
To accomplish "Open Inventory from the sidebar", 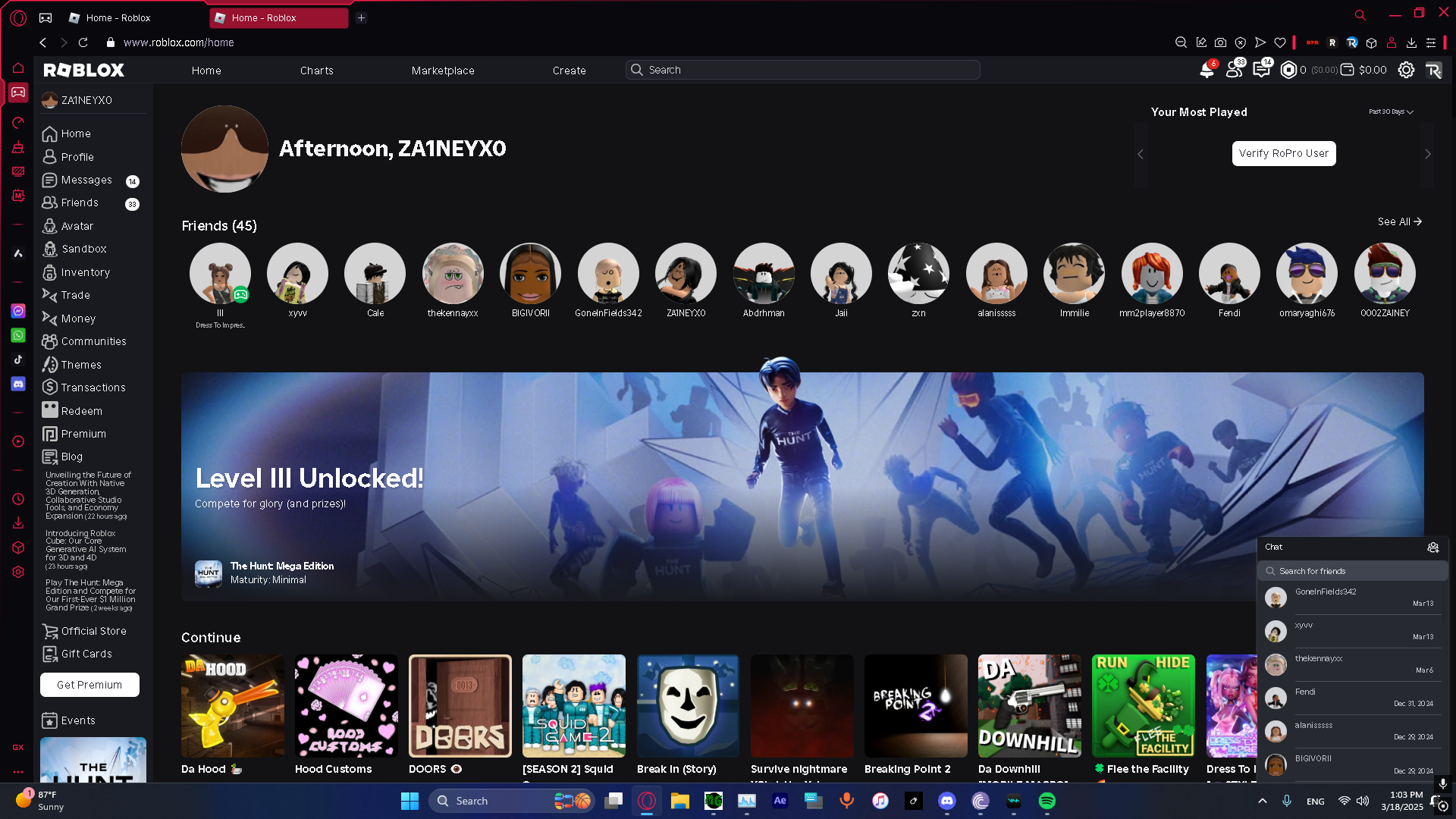I will tap(85, 272).
